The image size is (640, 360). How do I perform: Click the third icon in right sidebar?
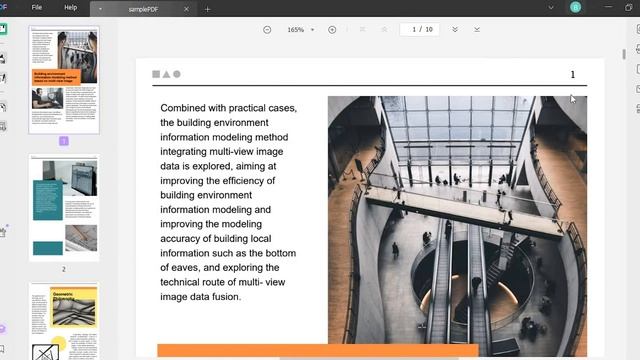click(638, 69)
